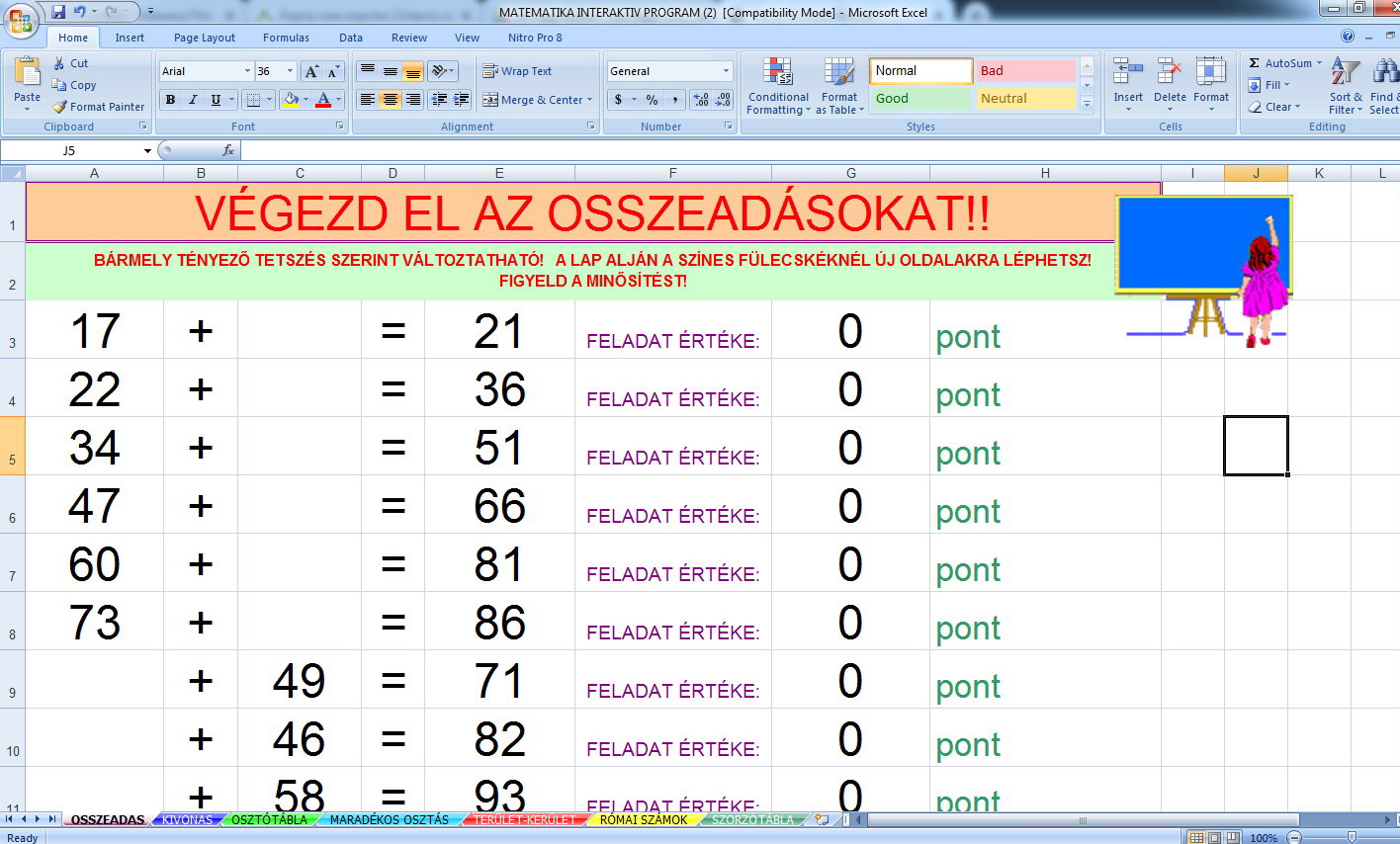Viewport: 1400px width, 844px height.
Task: Switch to the RÓMAI SZÁMOK sheet tab
Action: click(643, 819)
